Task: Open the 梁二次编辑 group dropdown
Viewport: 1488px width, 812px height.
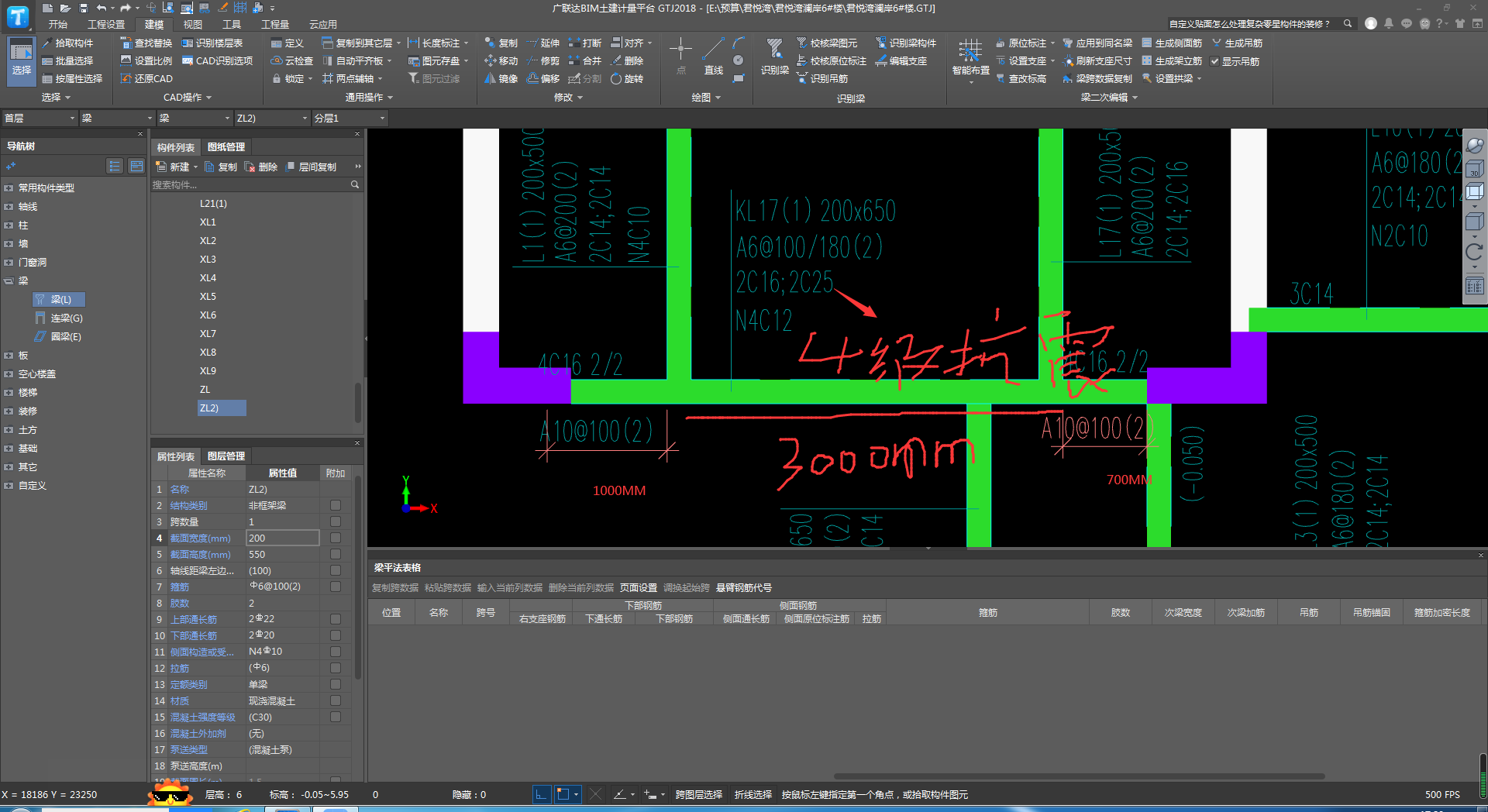Action: 1109,98
